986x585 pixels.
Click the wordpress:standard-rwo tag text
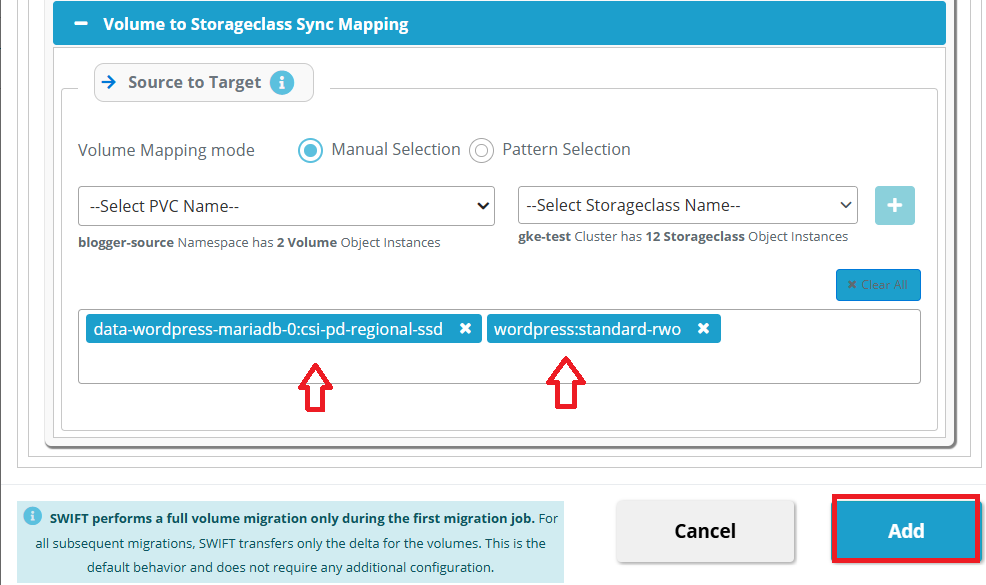[x=587, y=329]
